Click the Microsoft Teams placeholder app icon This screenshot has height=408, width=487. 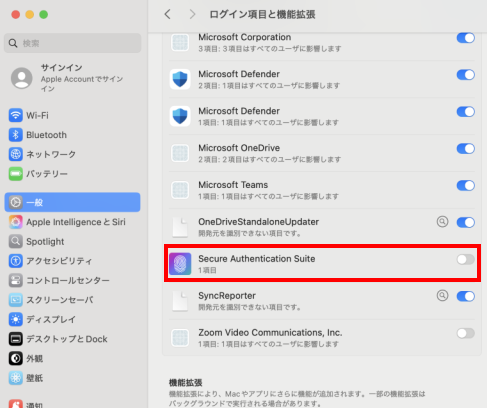click(x=180, y=190)
